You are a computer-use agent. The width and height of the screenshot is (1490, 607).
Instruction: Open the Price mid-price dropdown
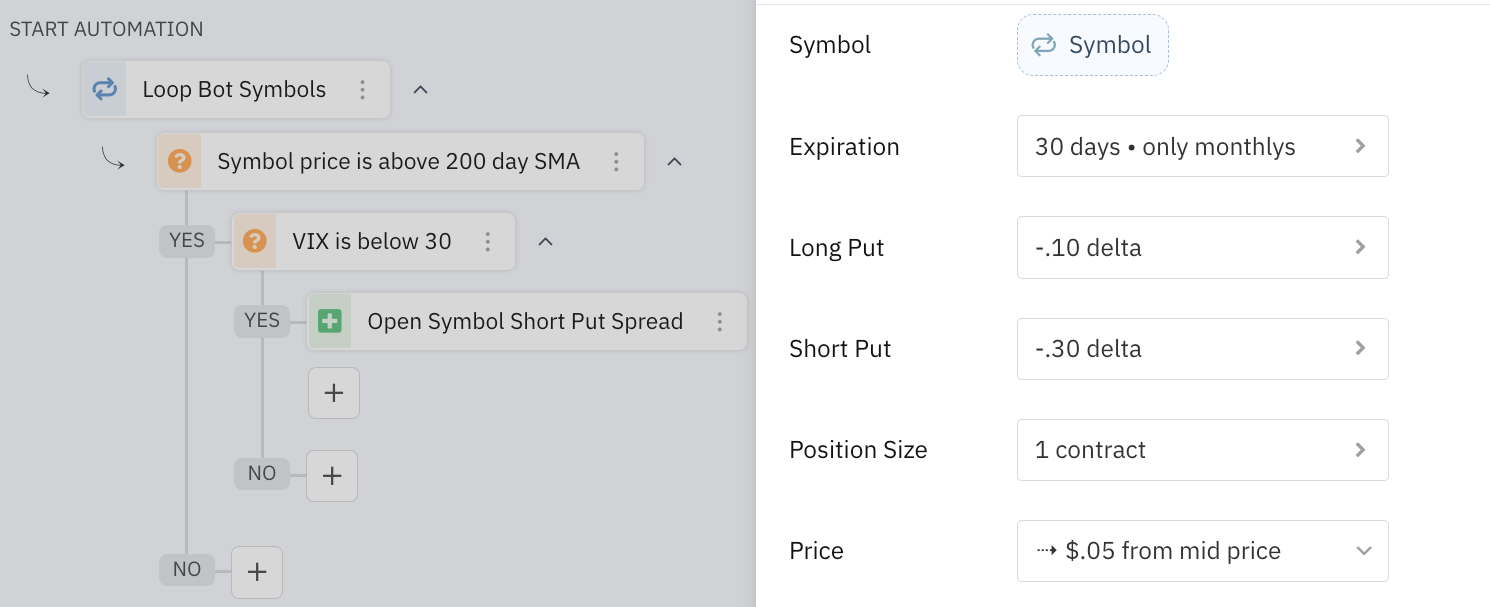[x=1202, y=550]
